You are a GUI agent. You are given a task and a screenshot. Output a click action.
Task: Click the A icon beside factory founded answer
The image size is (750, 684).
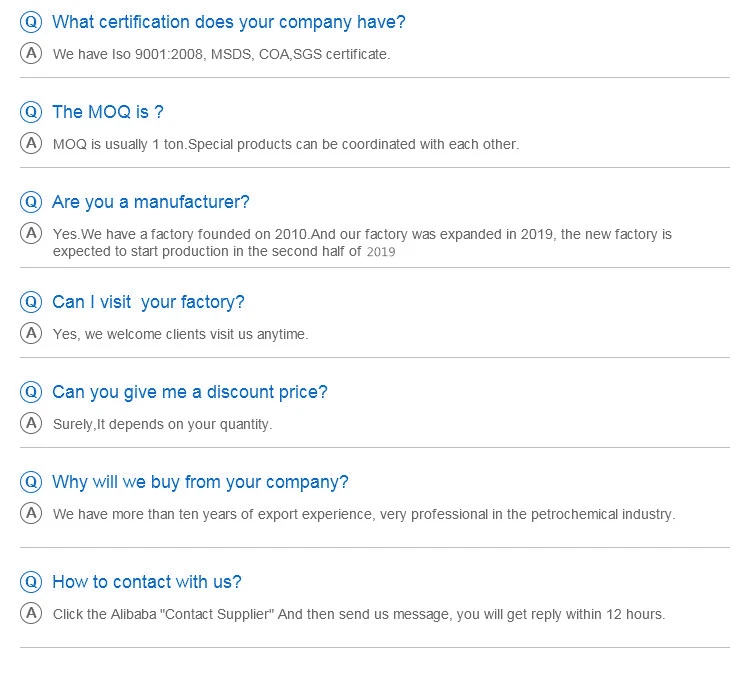(31, 233)
